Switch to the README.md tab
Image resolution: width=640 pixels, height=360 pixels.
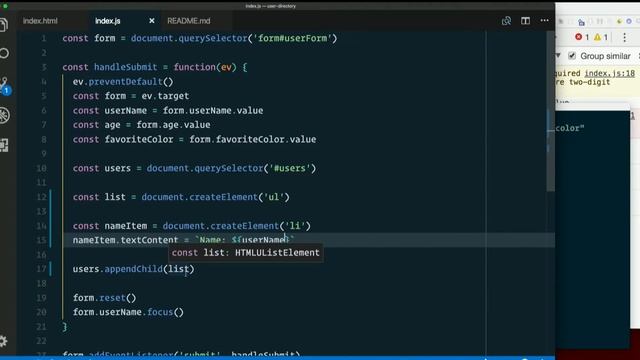tap(189, 21)
